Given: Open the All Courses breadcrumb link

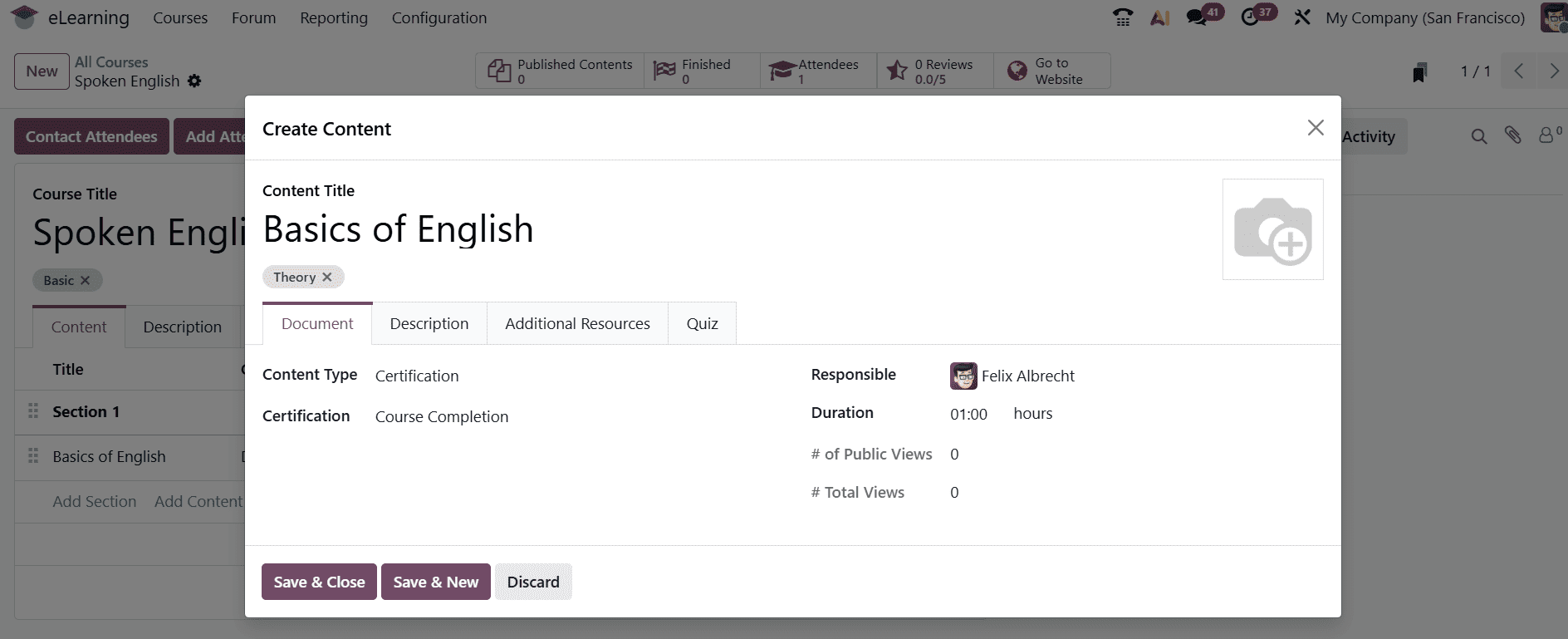Looking at the screenshot, I should click(x=111, y=62).
